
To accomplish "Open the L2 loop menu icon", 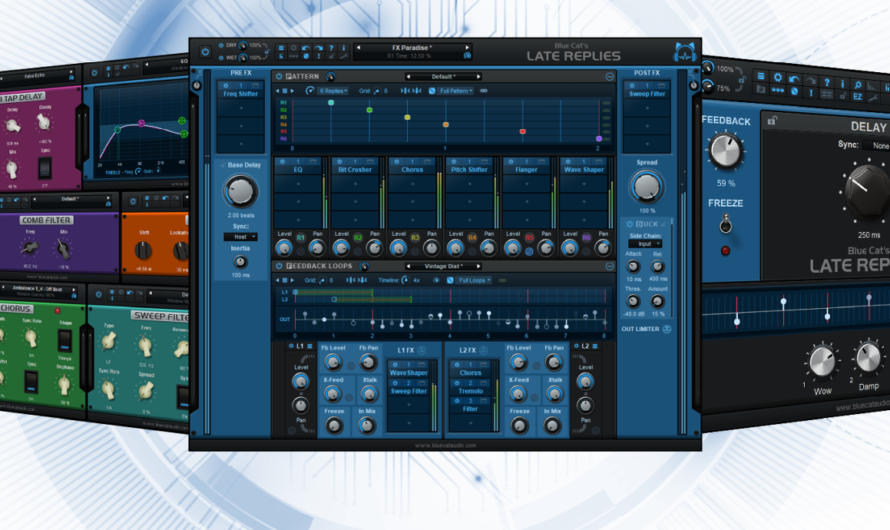I will coord(595,346).
